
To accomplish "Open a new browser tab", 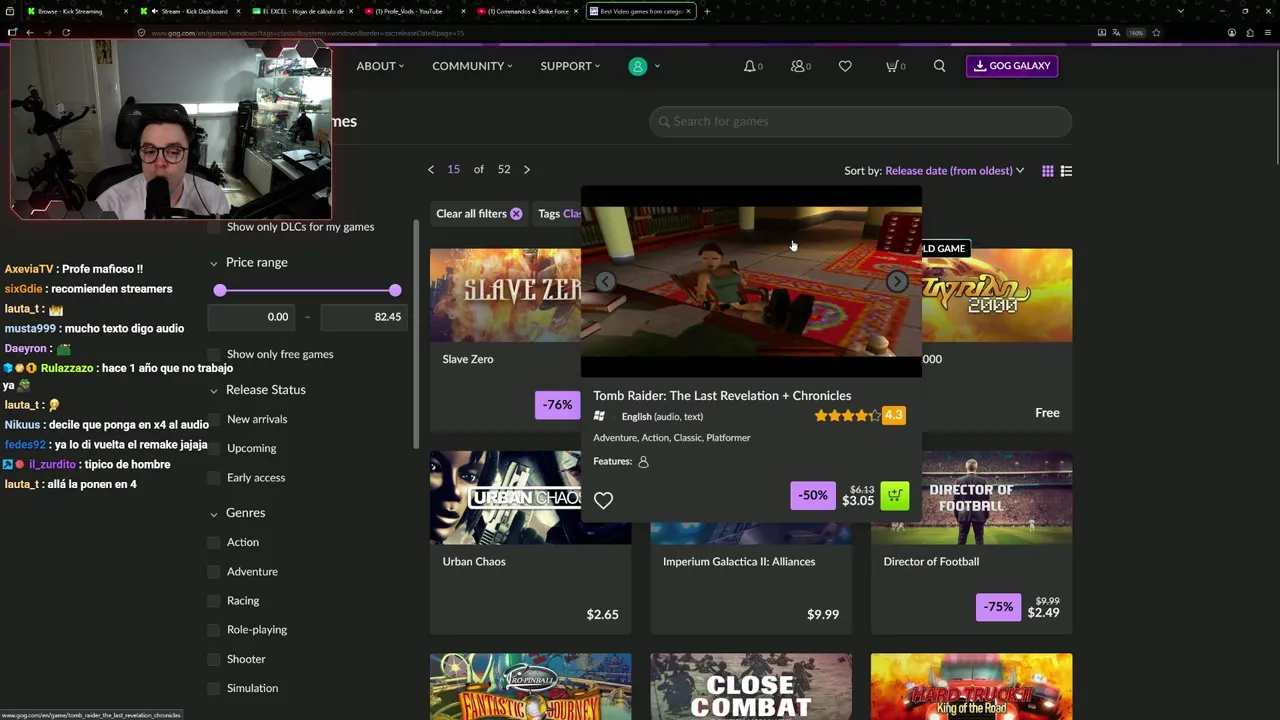I will pyautogui.click(x=707, y=11).
